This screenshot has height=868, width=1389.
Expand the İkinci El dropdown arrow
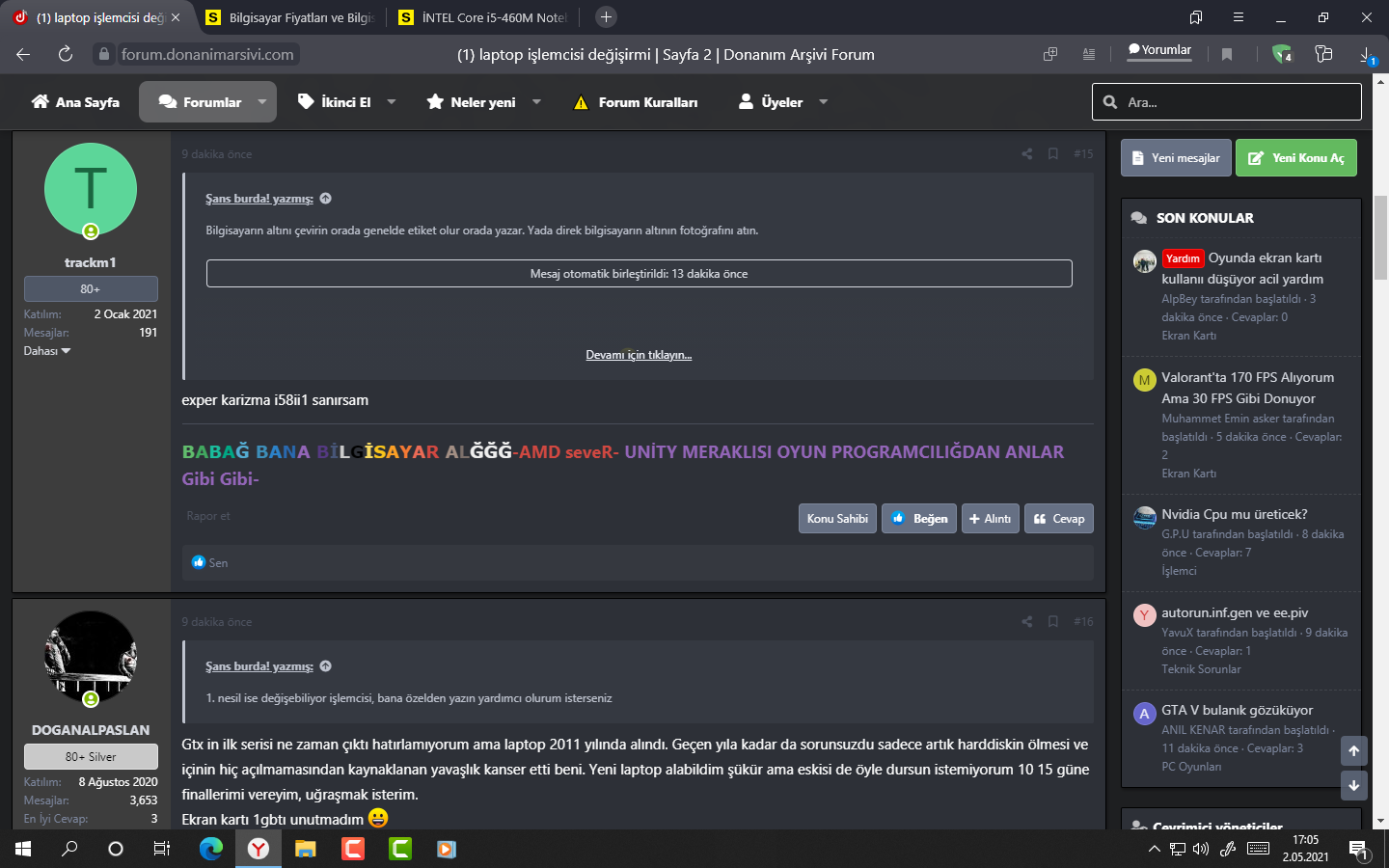392,102
